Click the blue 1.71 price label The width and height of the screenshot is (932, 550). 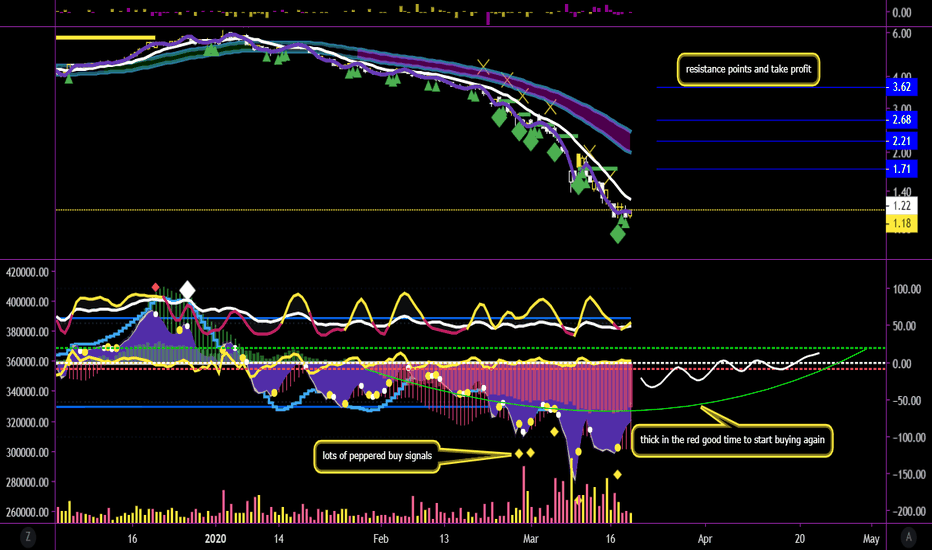point(902,169)
